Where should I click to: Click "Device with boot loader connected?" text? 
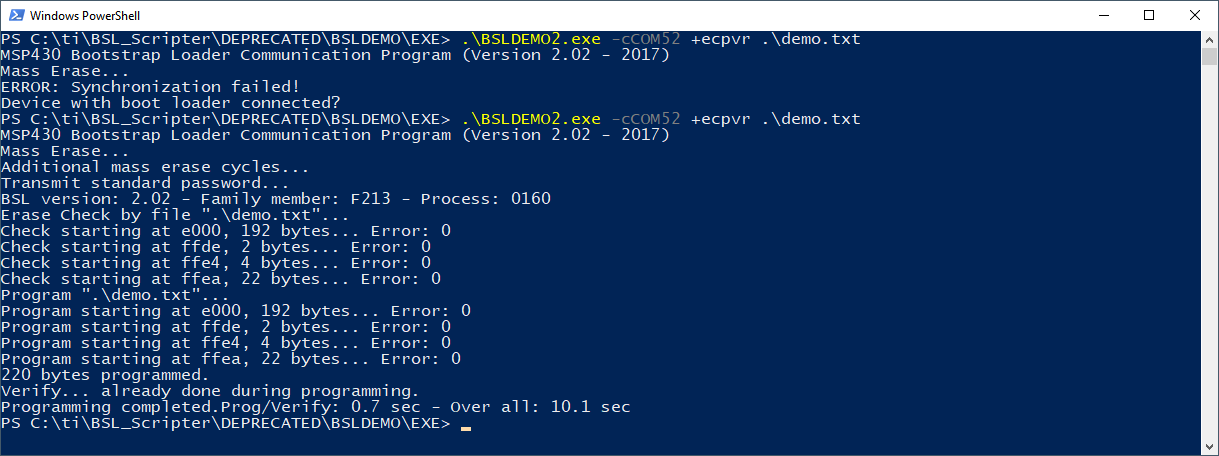point(170,103)
